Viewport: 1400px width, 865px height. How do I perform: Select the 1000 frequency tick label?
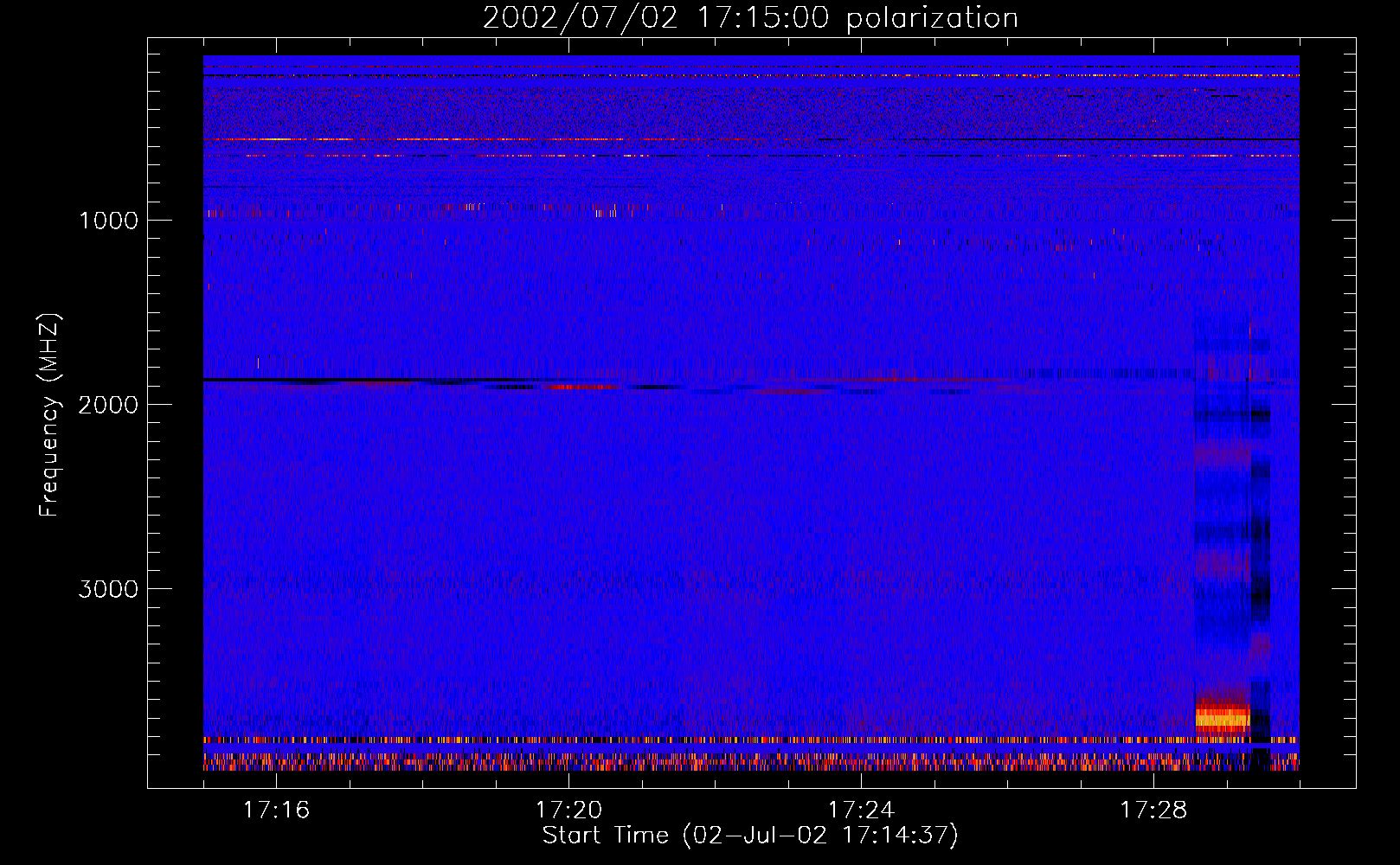coord(108,221)
